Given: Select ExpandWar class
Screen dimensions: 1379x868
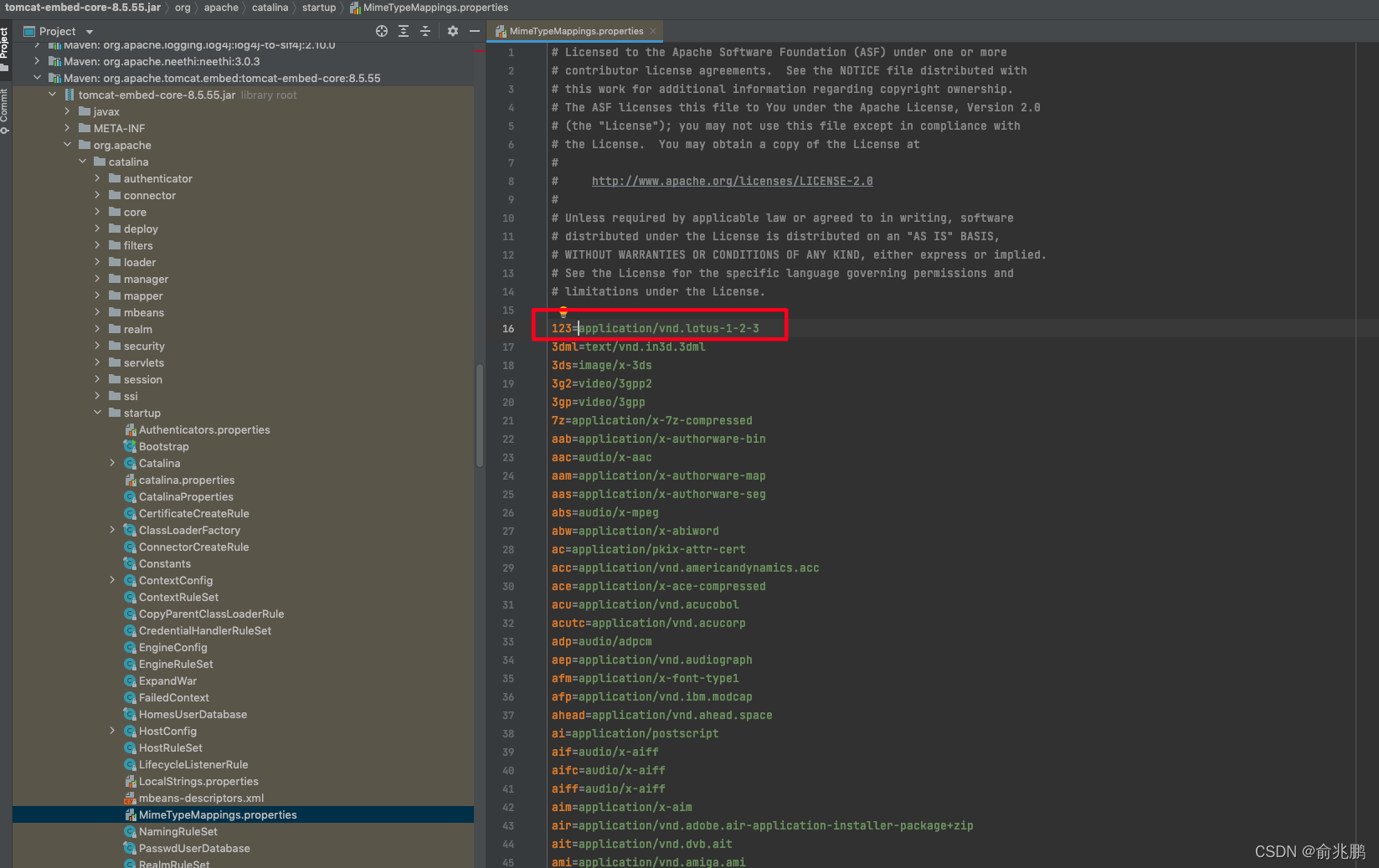Looking at the screenshot, I should point(167,681).
